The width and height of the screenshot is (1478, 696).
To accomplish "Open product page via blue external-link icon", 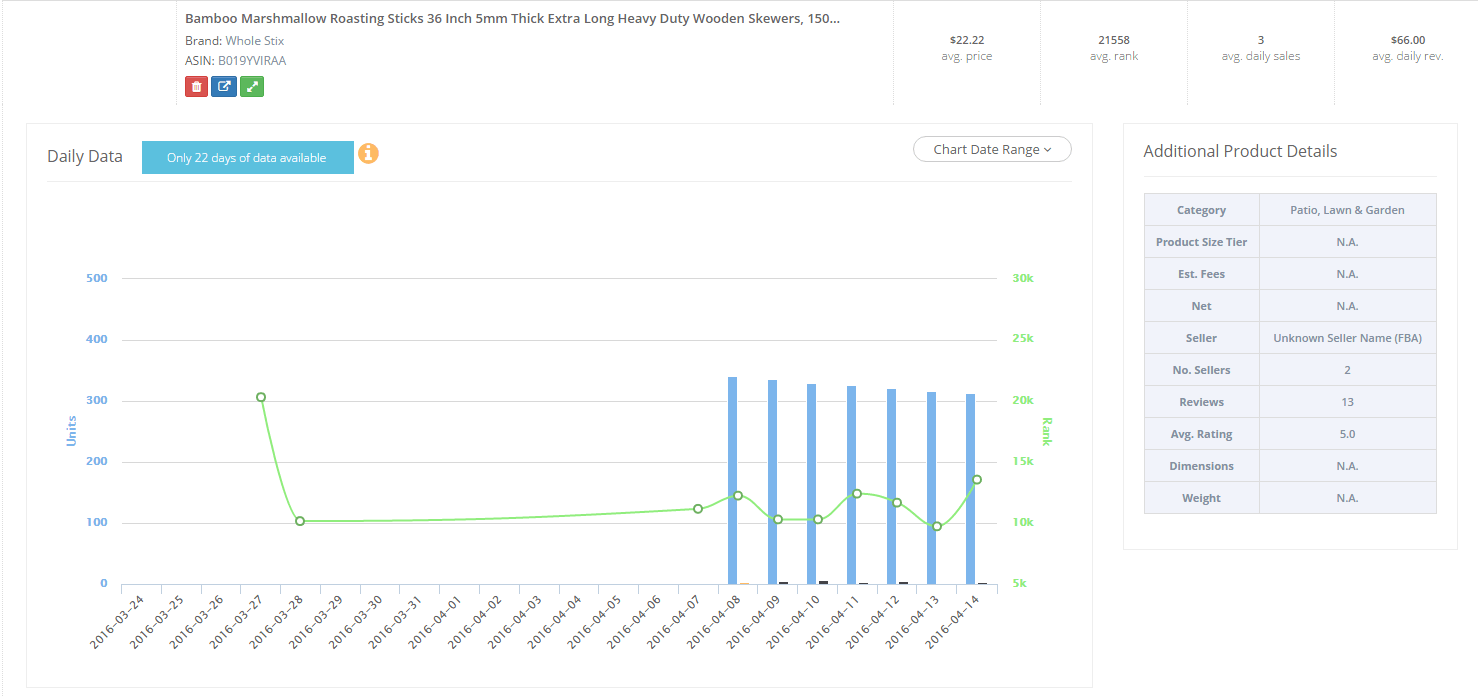I will (224, 87).
